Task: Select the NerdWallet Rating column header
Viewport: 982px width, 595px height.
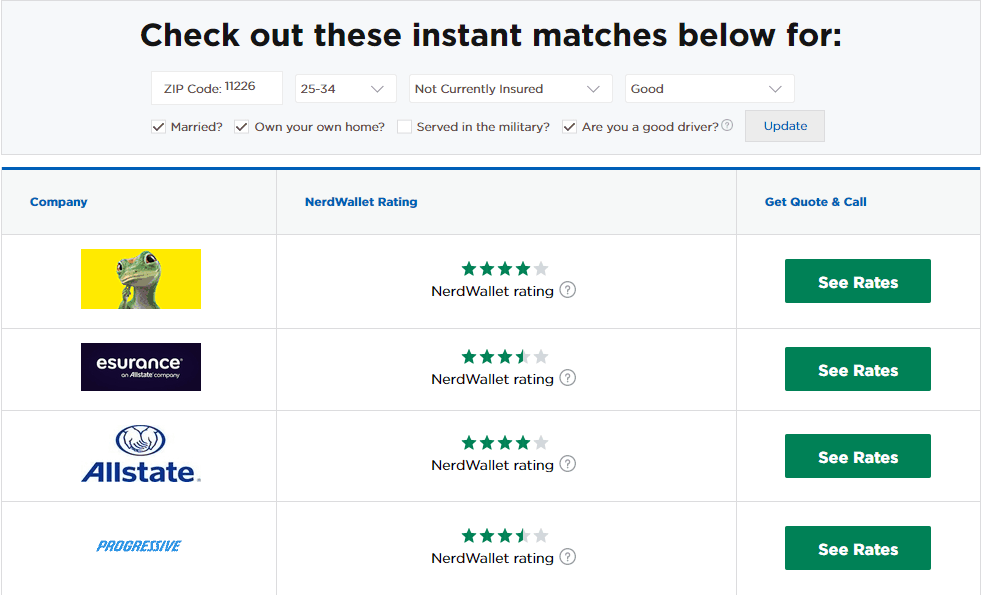Action: coord(361,201)
